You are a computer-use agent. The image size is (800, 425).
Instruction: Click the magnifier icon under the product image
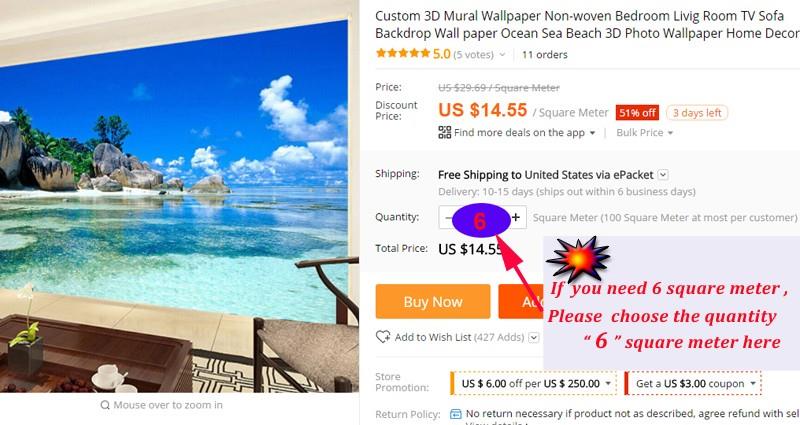point(105,405)
